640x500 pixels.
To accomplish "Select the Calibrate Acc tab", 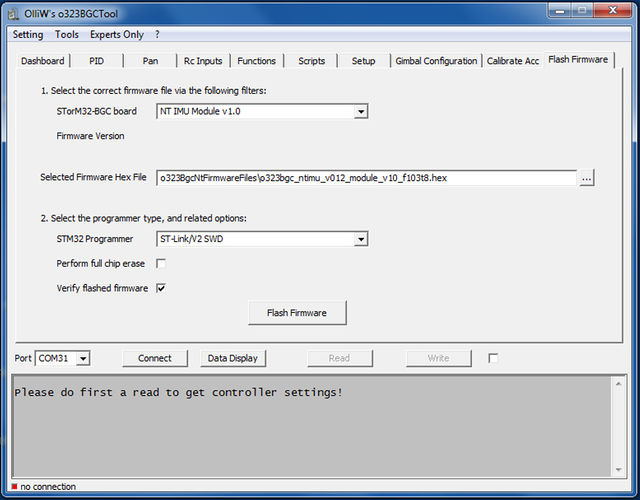I will point(513,61).
